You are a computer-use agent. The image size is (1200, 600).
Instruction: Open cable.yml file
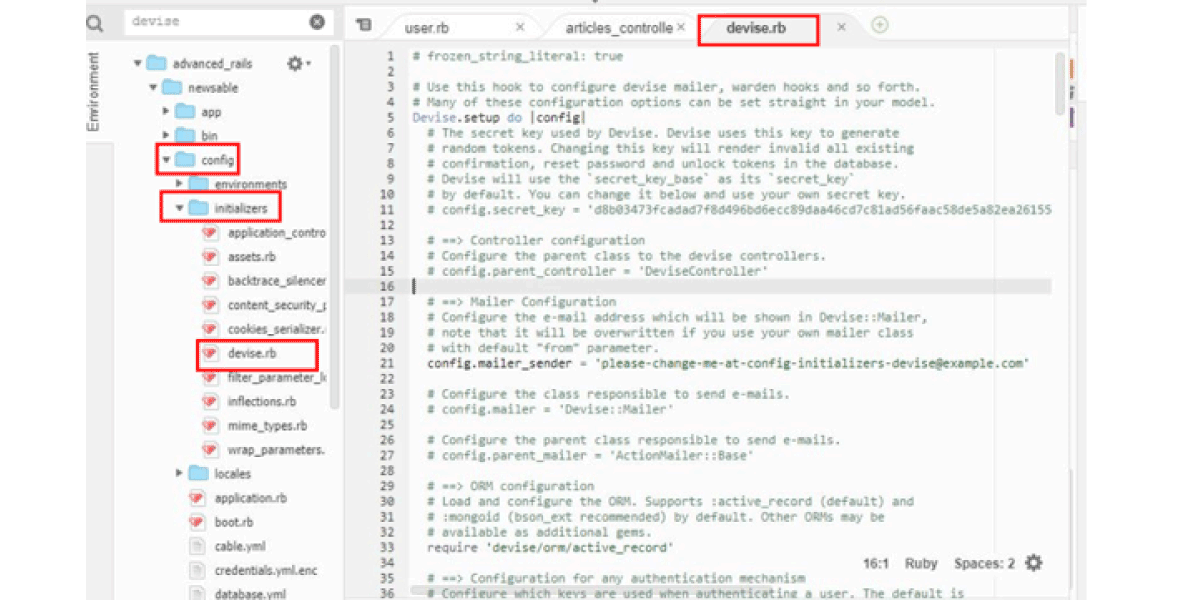pos(239,546)
